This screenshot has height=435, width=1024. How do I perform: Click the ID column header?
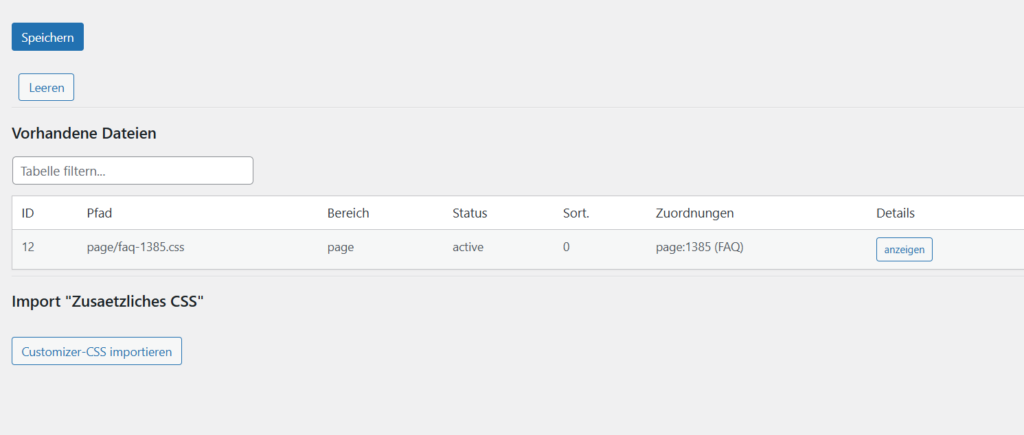coord(28,213)
